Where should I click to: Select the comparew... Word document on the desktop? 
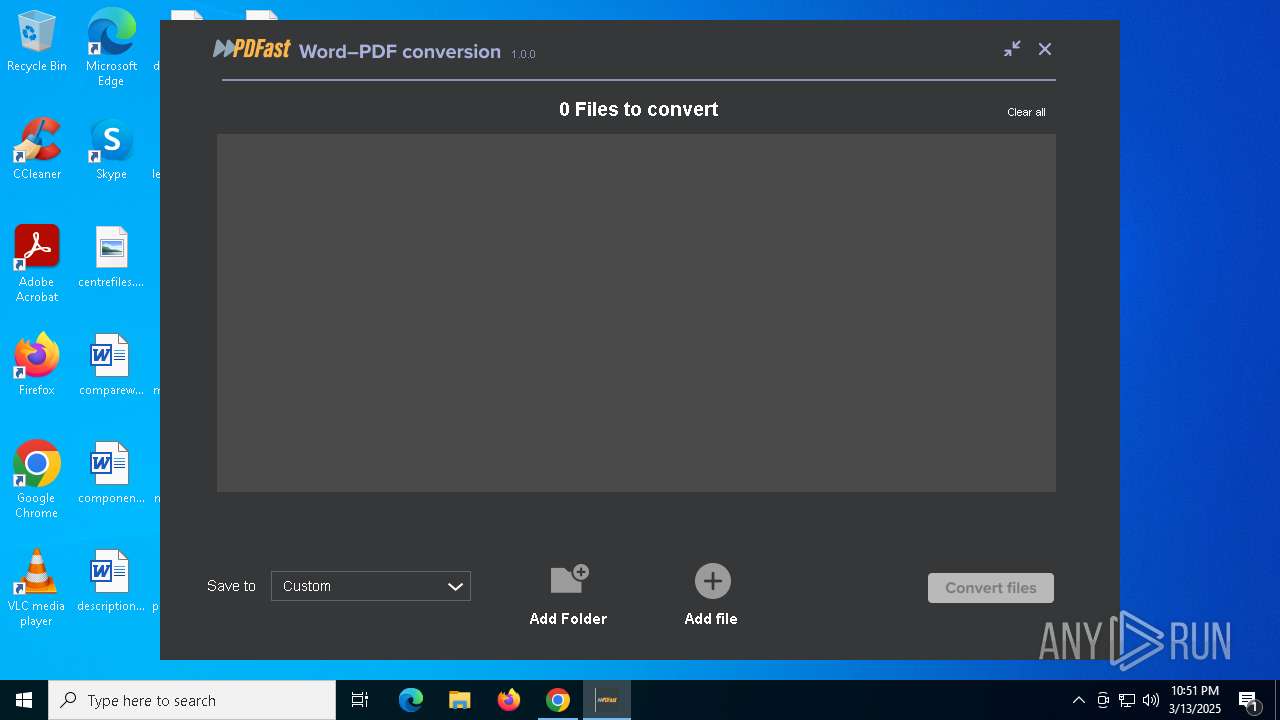[111, 365]
